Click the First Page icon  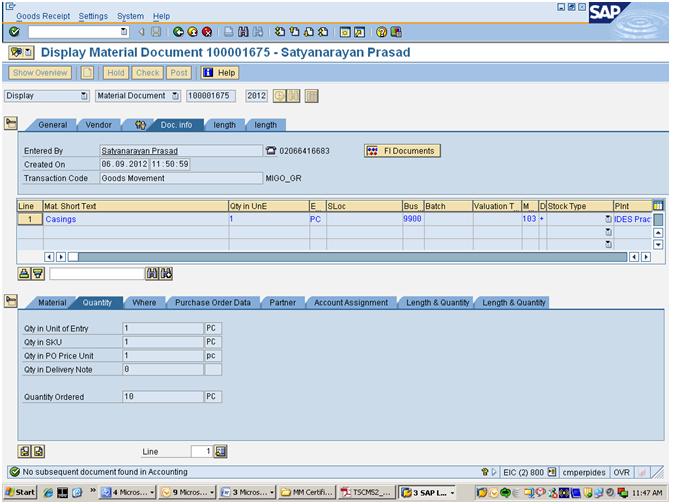tap(280, 32)
